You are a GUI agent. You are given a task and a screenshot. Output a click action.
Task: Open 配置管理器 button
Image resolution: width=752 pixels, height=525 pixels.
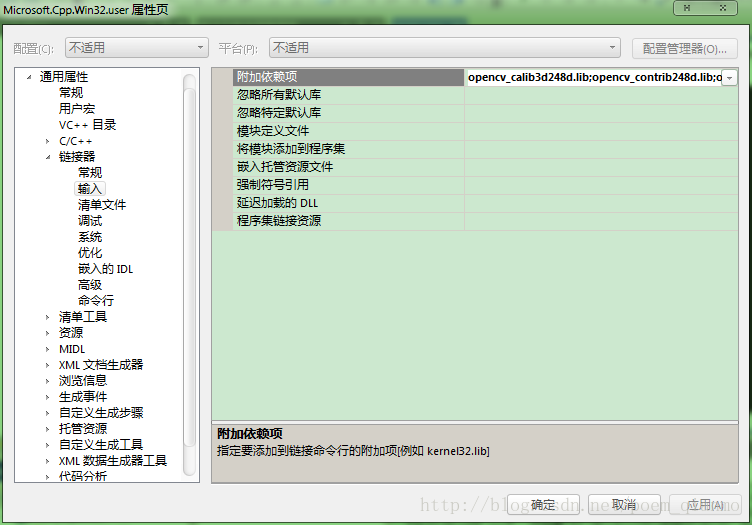pos(684,48)
